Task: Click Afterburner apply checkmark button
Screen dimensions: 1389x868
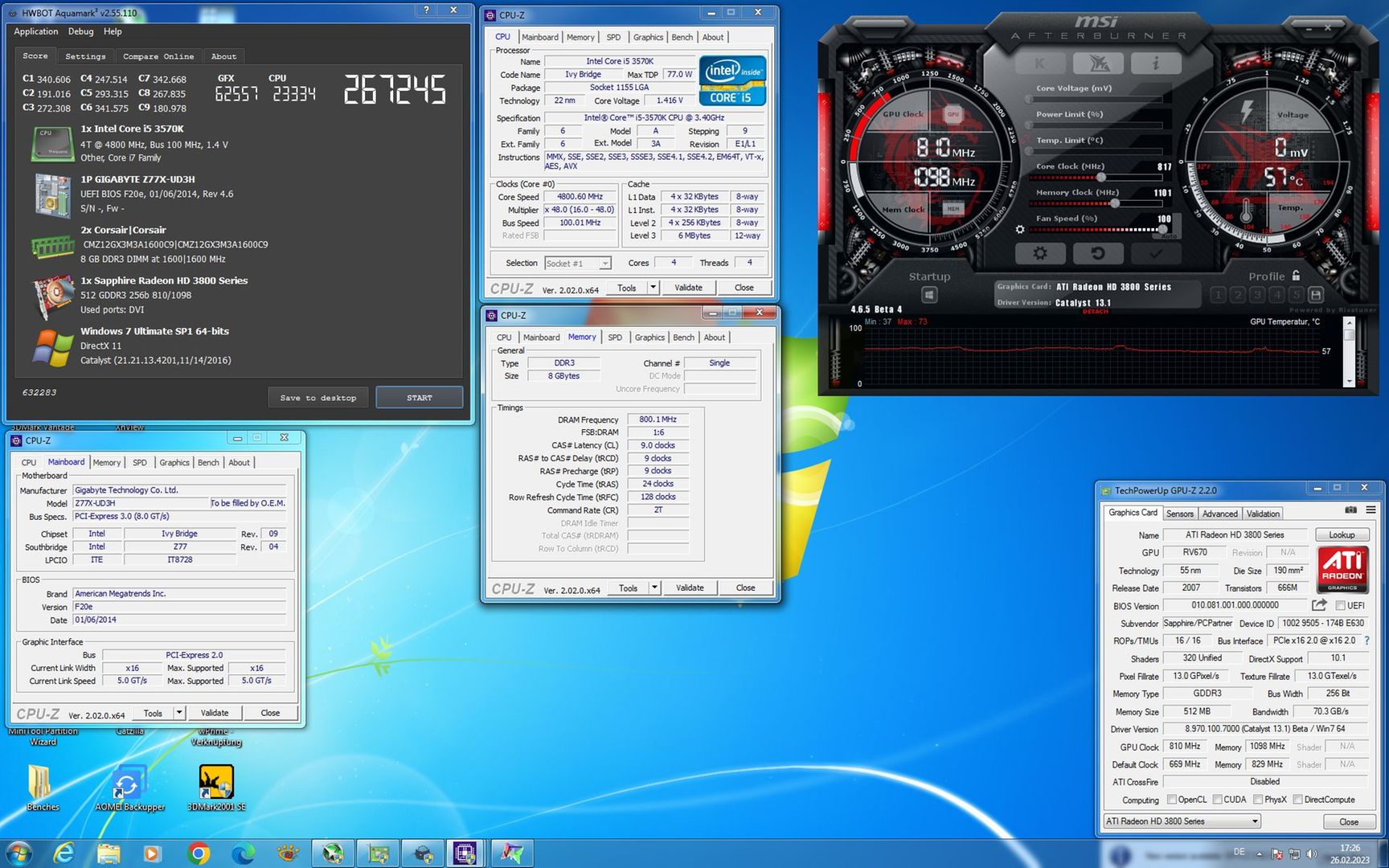Action: click(1155, 253)
